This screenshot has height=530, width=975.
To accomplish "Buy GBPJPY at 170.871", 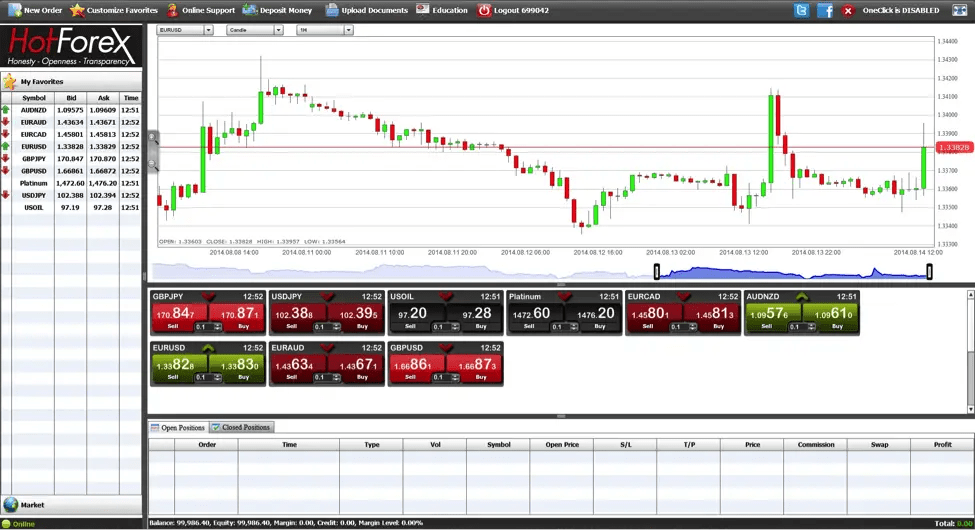I will (x=237, y=317).
